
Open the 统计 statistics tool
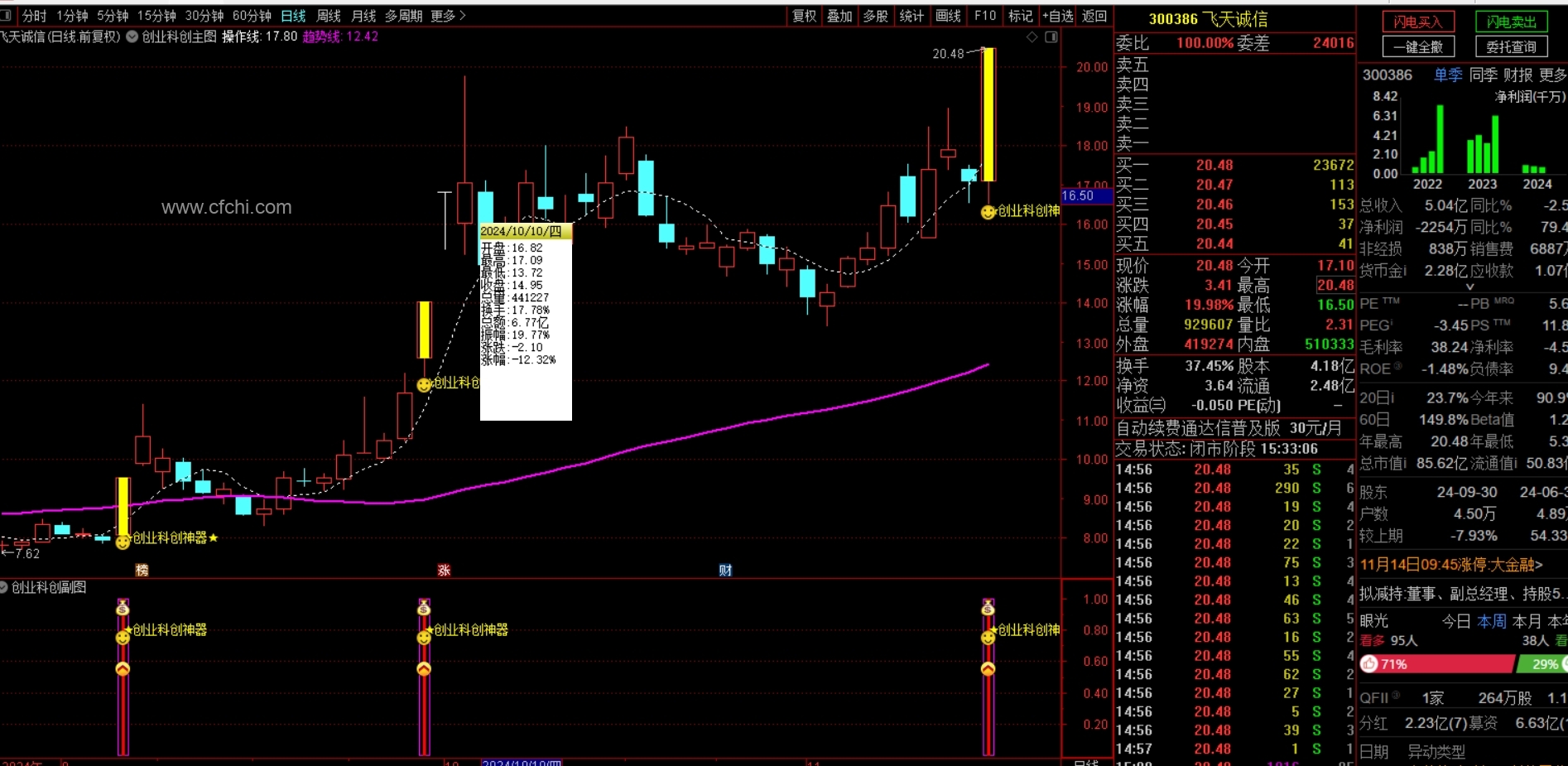pyautogui.click(x=911, y=16)
